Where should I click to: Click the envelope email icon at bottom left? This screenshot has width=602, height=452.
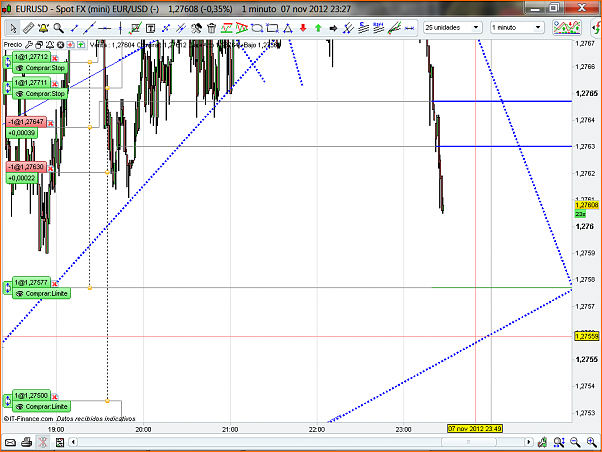coord(10,443)
